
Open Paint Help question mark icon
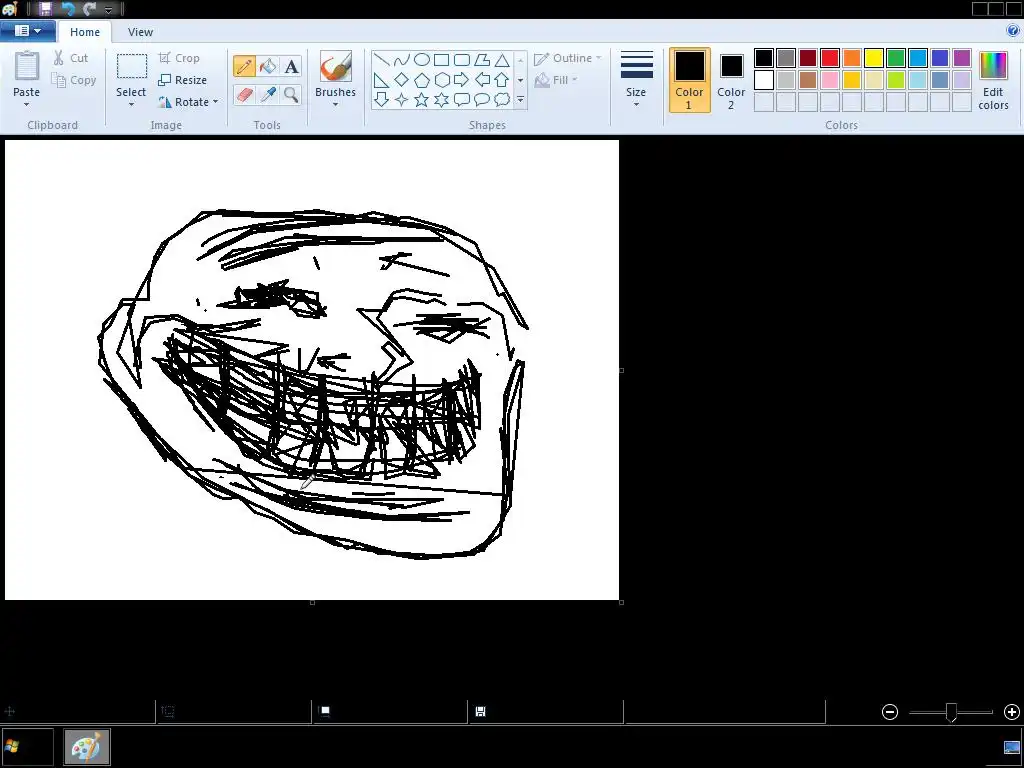[1013, 30]
